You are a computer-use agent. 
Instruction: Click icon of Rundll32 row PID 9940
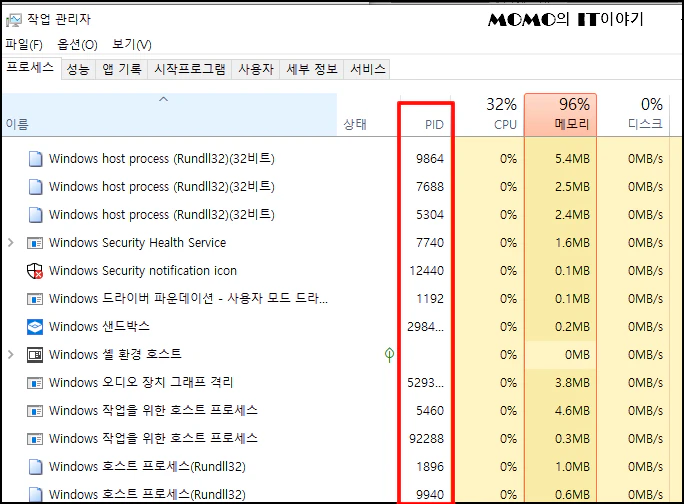[x=35, y=494]
